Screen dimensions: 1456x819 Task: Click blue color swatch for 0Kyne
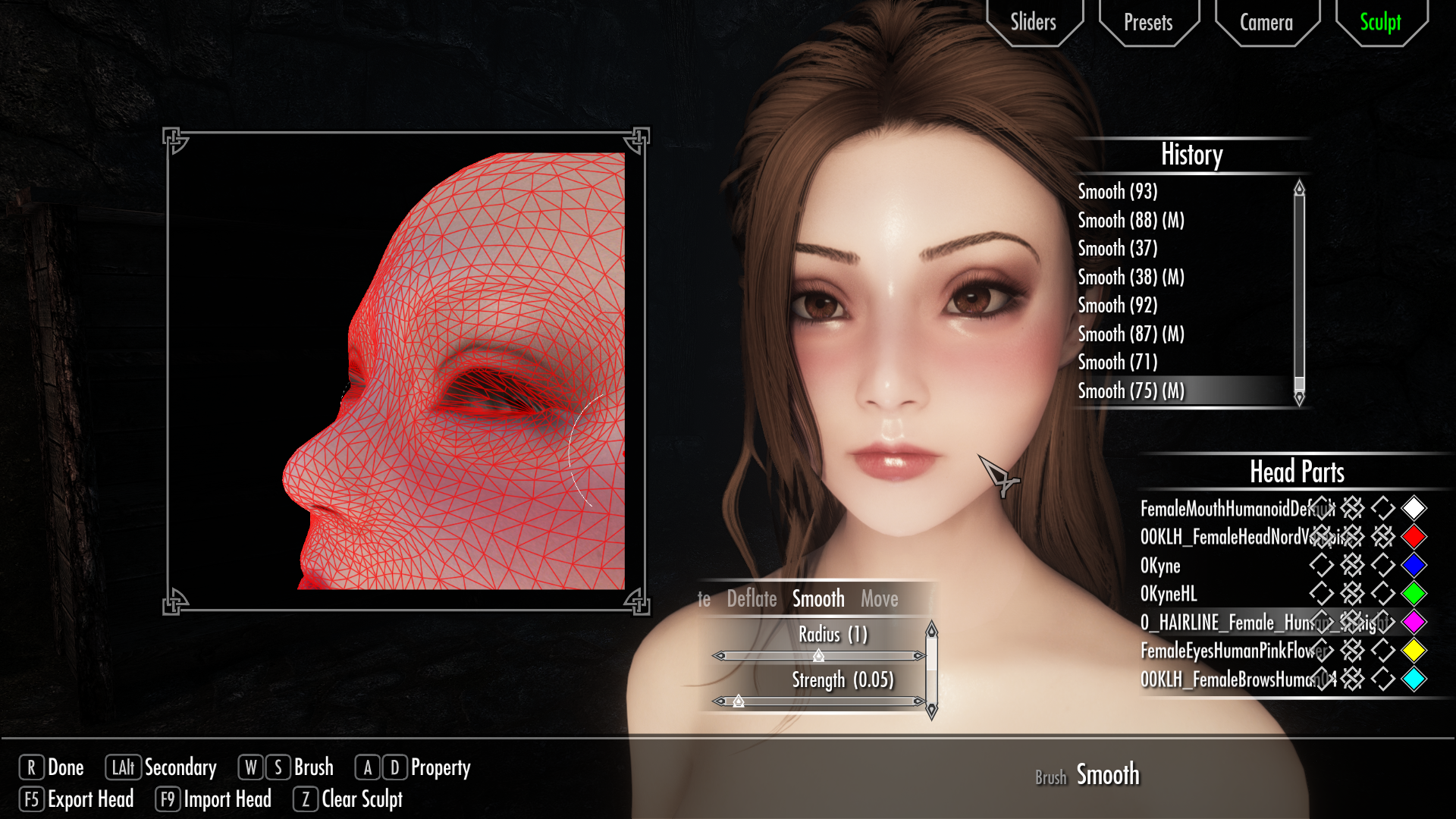[x=1414, y=565]
